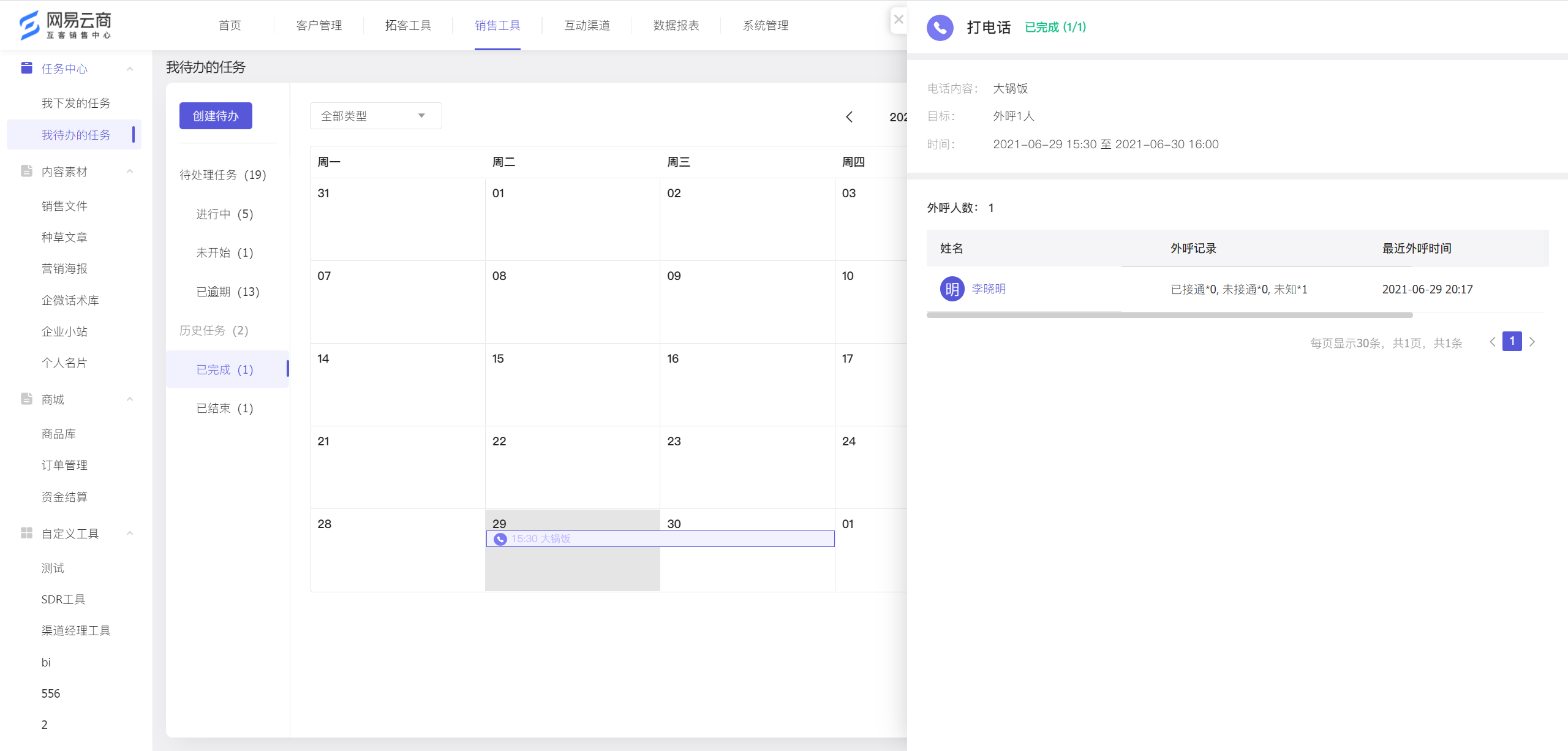1568x751 pixels.
Task: Collapse the 自定义工具 menu group
Action: (x=130, y=534)
